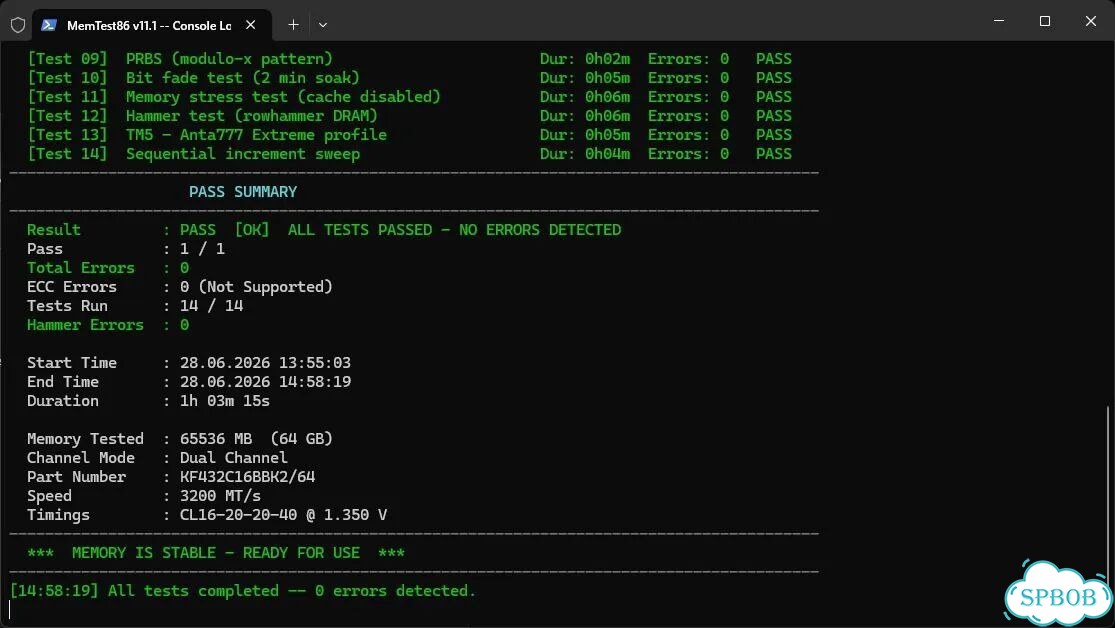Click the Speed 3200 MT/s line
The height and width of the screenshot is (628, 1115).
tap(144, 496)
